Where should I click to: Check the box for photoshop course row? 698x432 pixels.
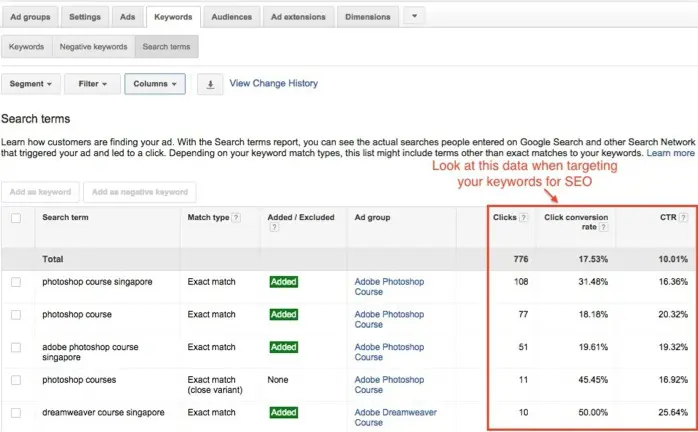click(16, 315)
